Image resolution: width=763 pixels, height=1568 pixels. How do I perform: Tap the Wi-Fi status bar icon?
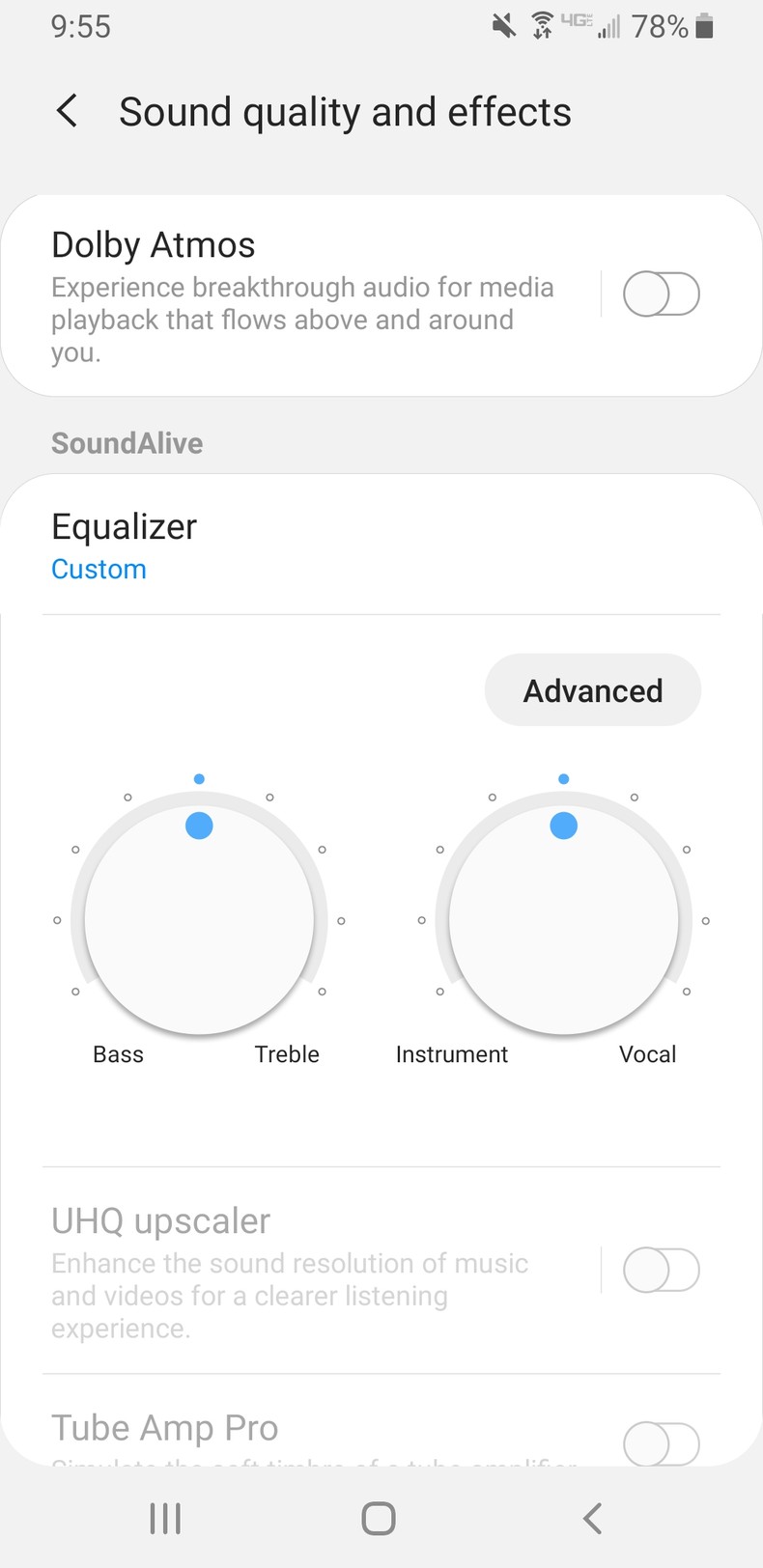(543, 26)
